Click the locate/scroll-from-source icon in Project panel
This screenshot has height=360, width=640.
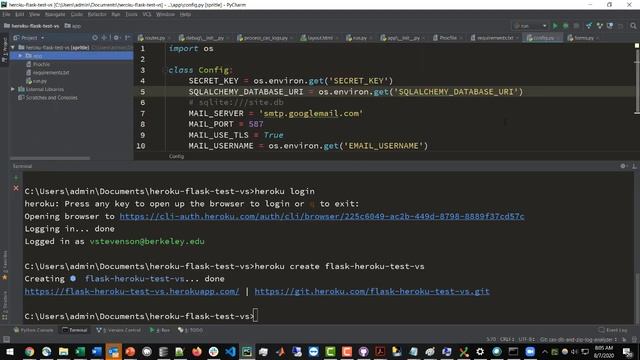point(95,38)
